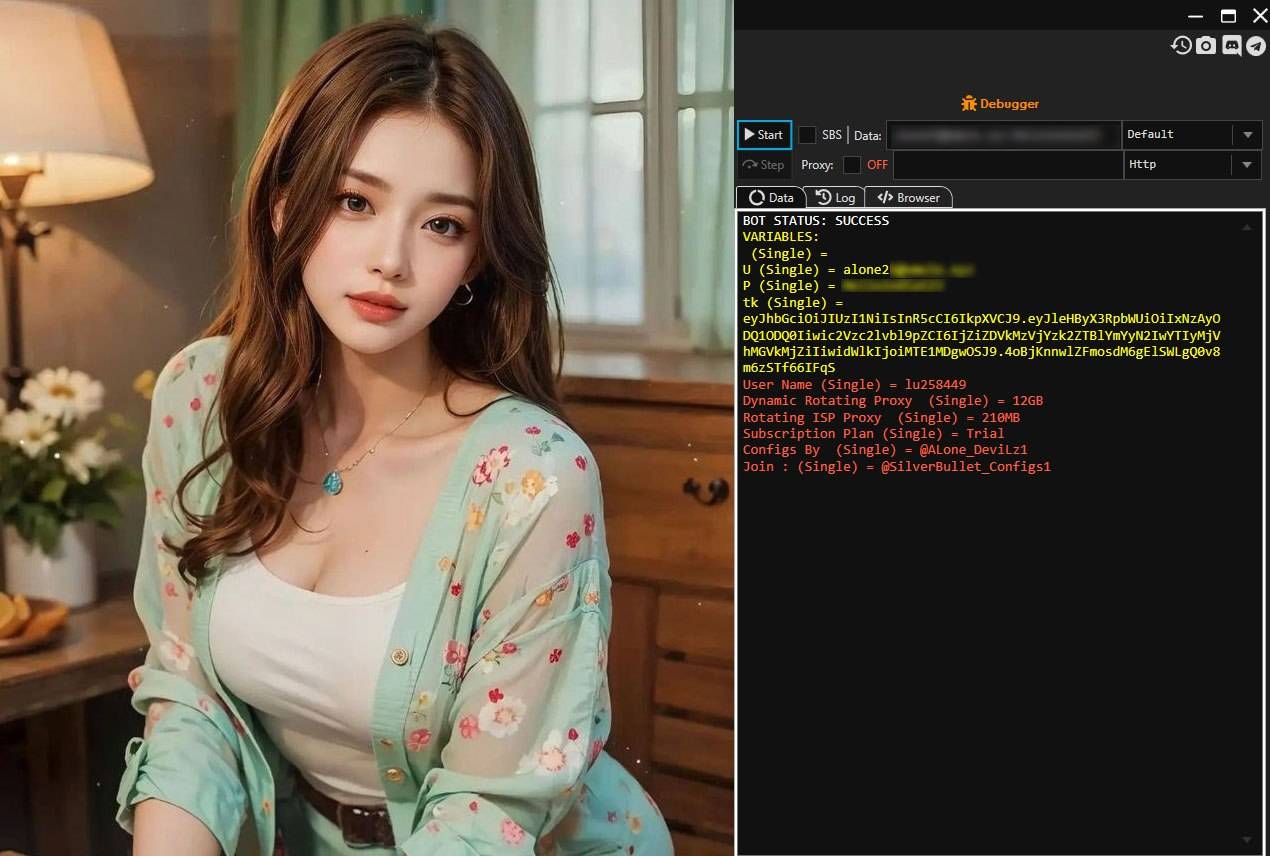The image size is (1270, 856).
Task: Click the U (Single) variable line
Action: (858, 270)
